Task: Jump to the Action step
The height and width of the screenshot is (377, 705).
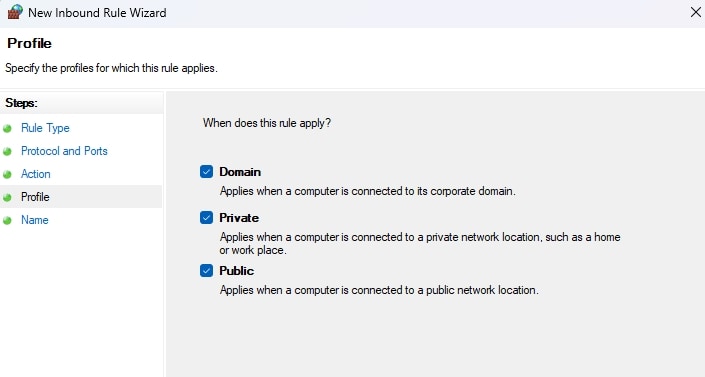Action: (x=36, y=174)
